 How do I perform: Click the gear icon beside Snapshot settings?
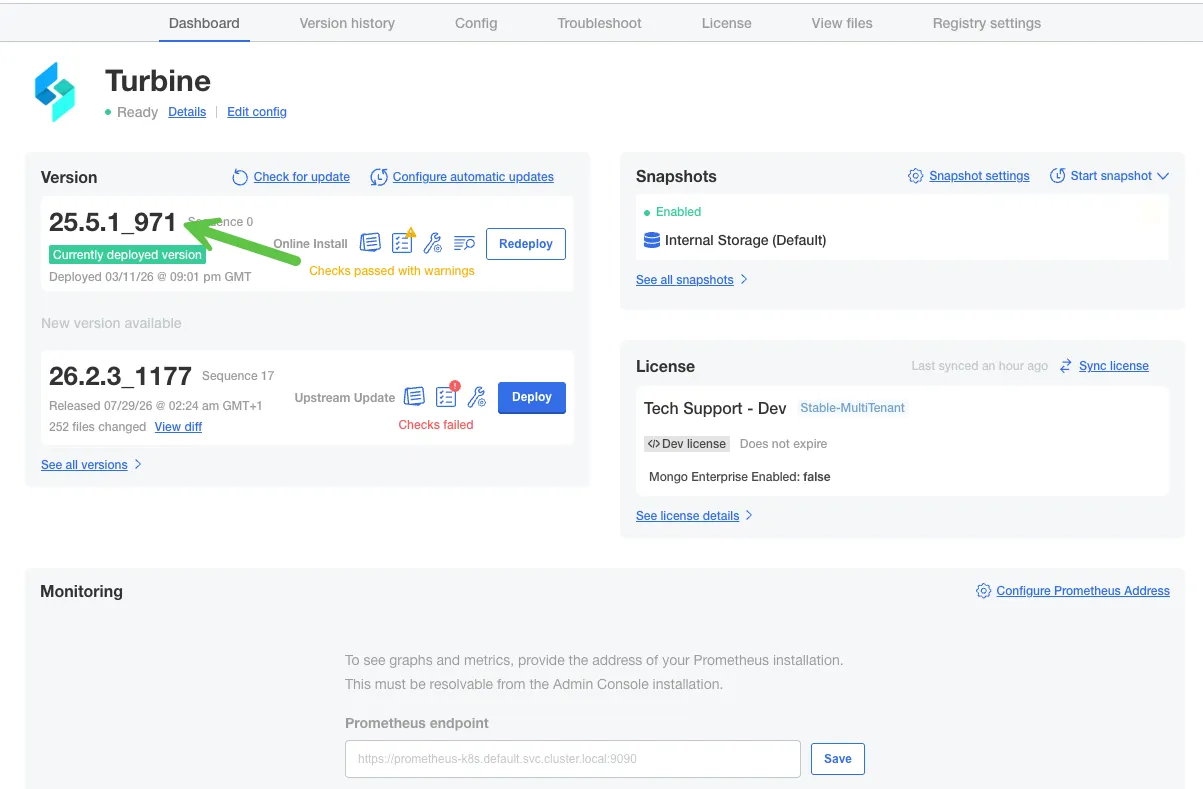(915, 176)
